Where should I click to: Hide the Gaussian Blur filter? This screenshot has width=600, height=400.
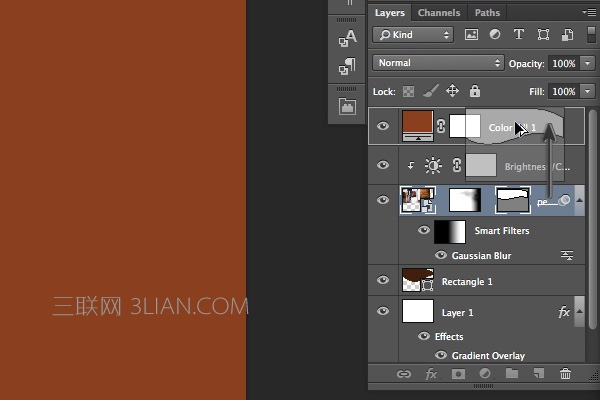coord(441,255)
